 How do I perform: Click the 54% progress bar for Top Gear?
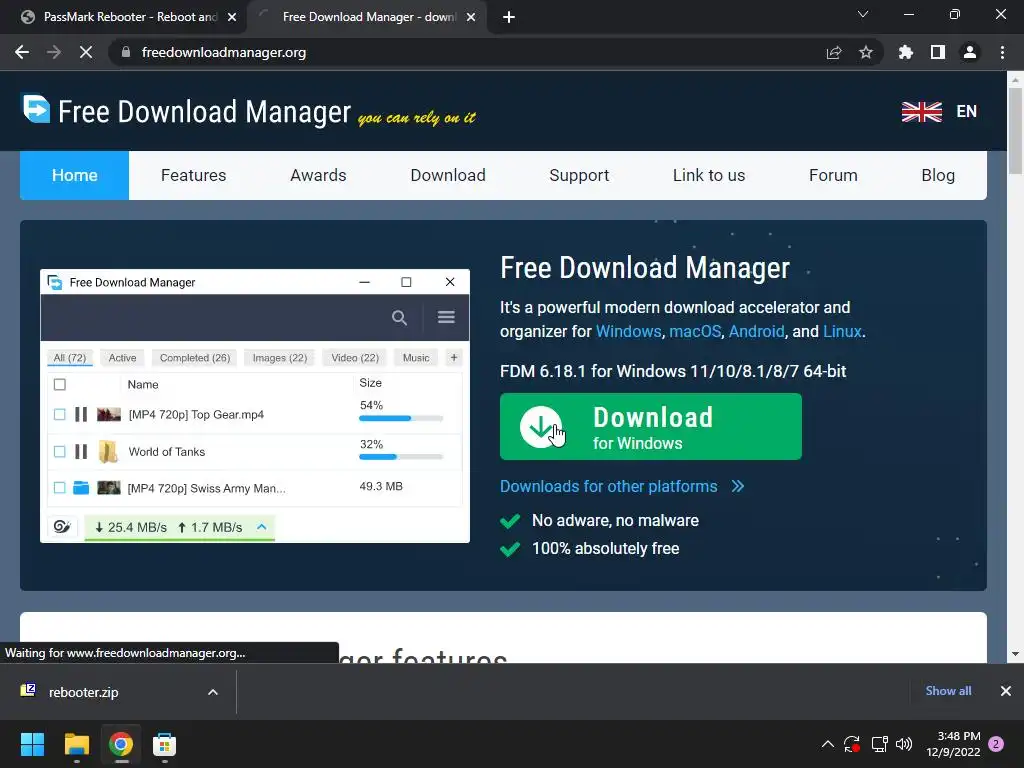coord(401,419)
